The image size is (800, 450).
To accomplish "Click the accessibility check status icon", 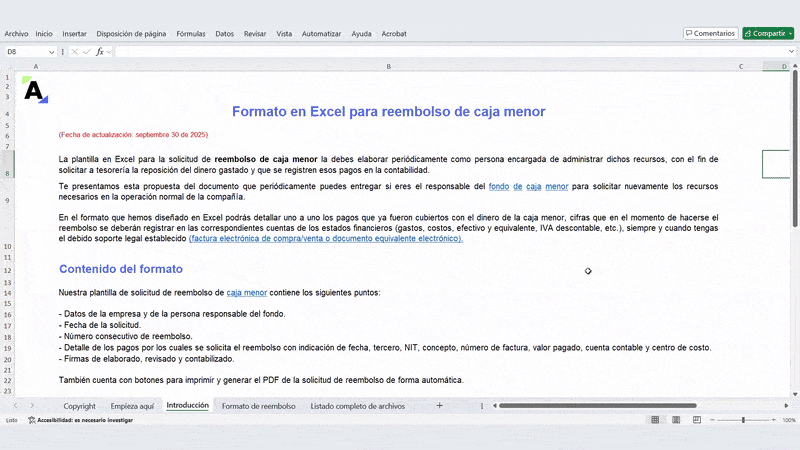I will click(32, 421).
